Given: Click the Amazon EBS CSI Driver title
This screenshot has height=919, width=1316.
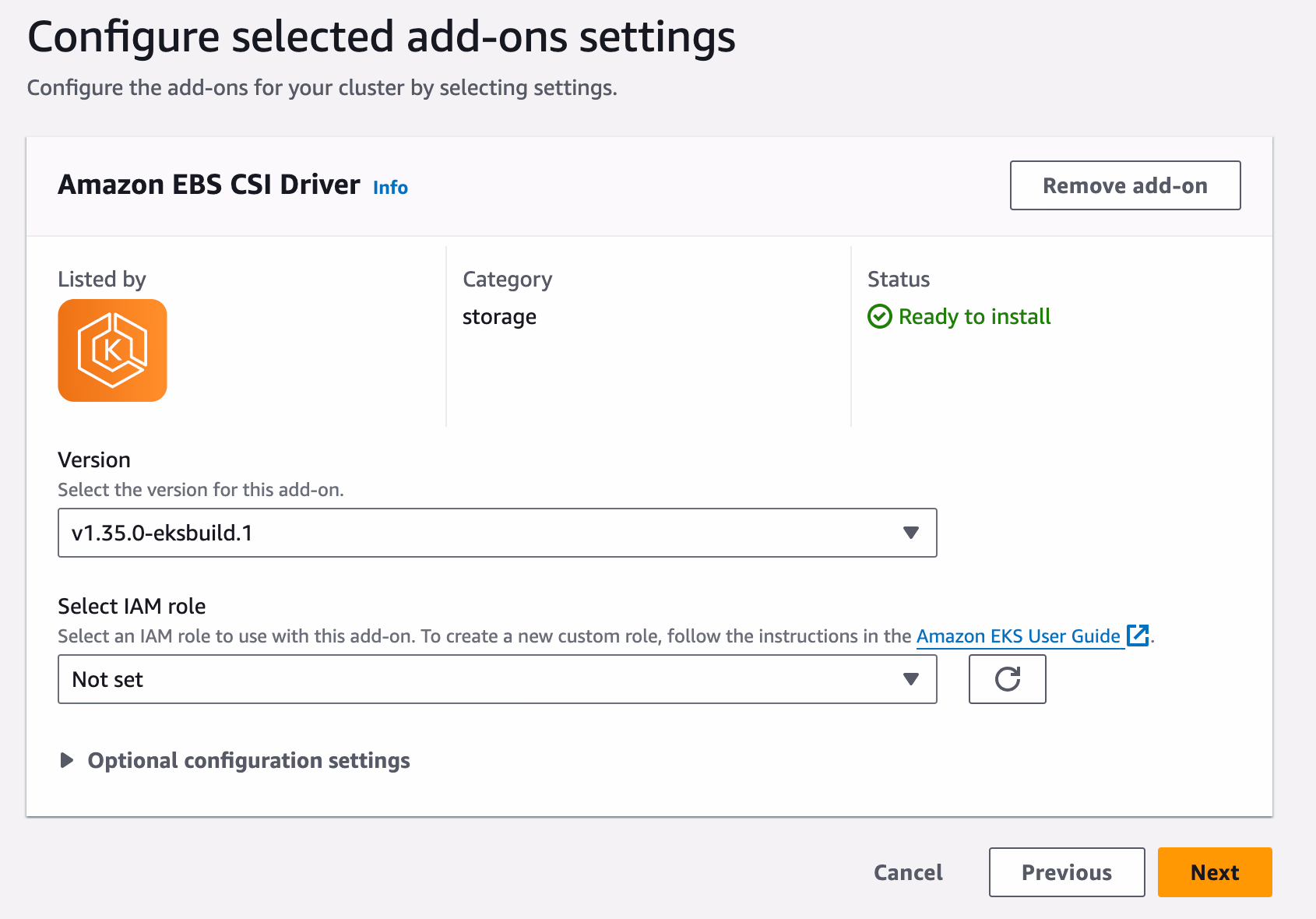Looking at the screenshot, I should tap(209, 185).
